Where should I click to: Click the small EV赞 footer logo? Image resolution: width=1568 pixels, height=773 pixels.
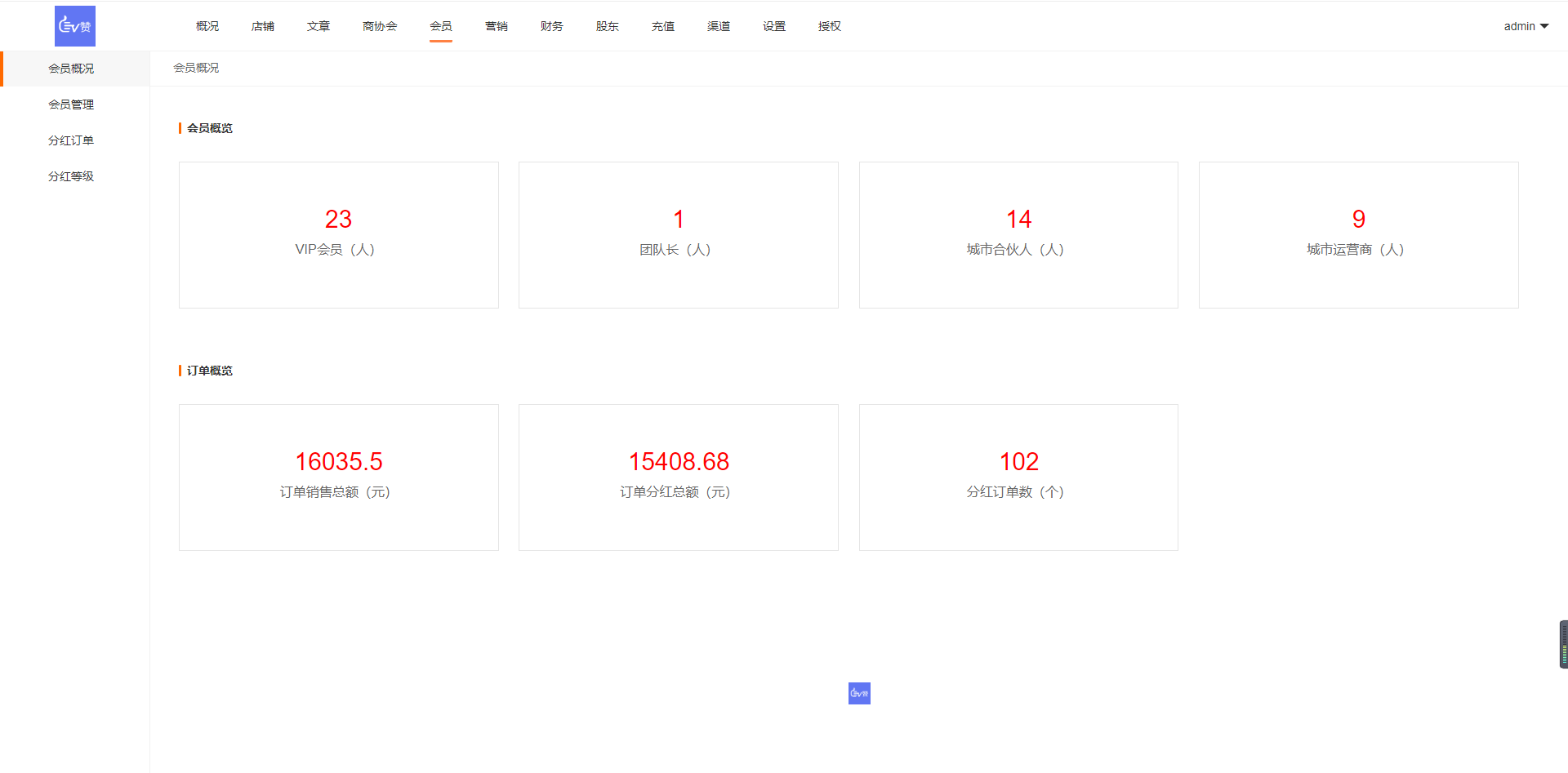pyautogui.click(x=859, y=693)
